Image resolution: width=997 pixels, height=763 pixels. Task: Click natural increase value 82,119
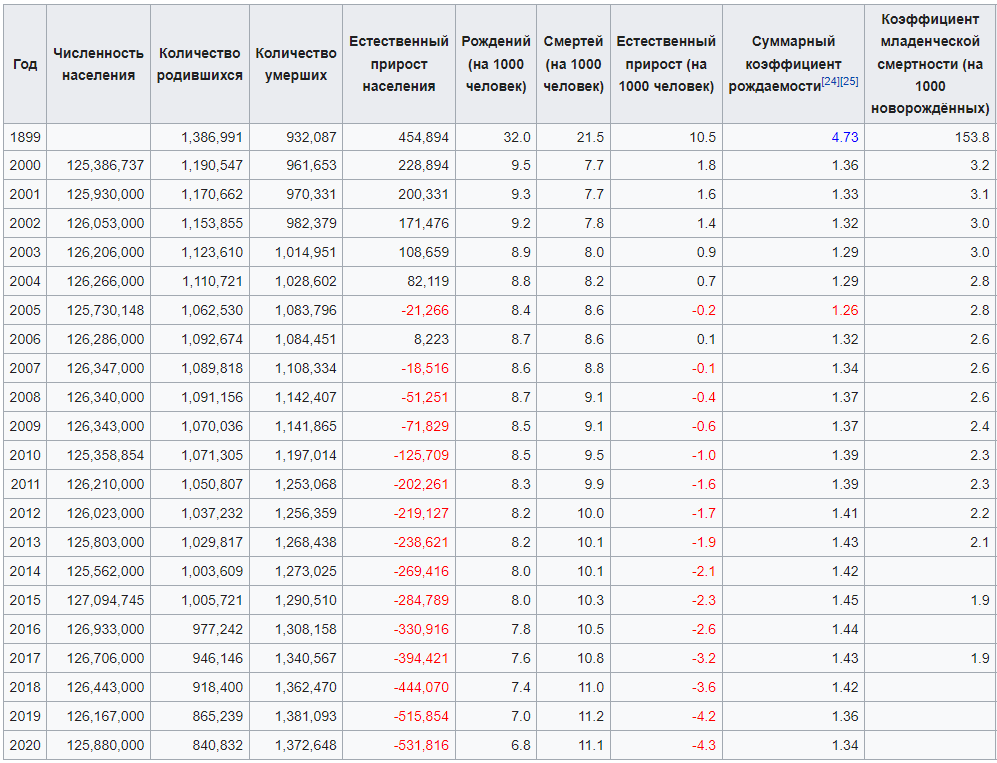[428, 282]
